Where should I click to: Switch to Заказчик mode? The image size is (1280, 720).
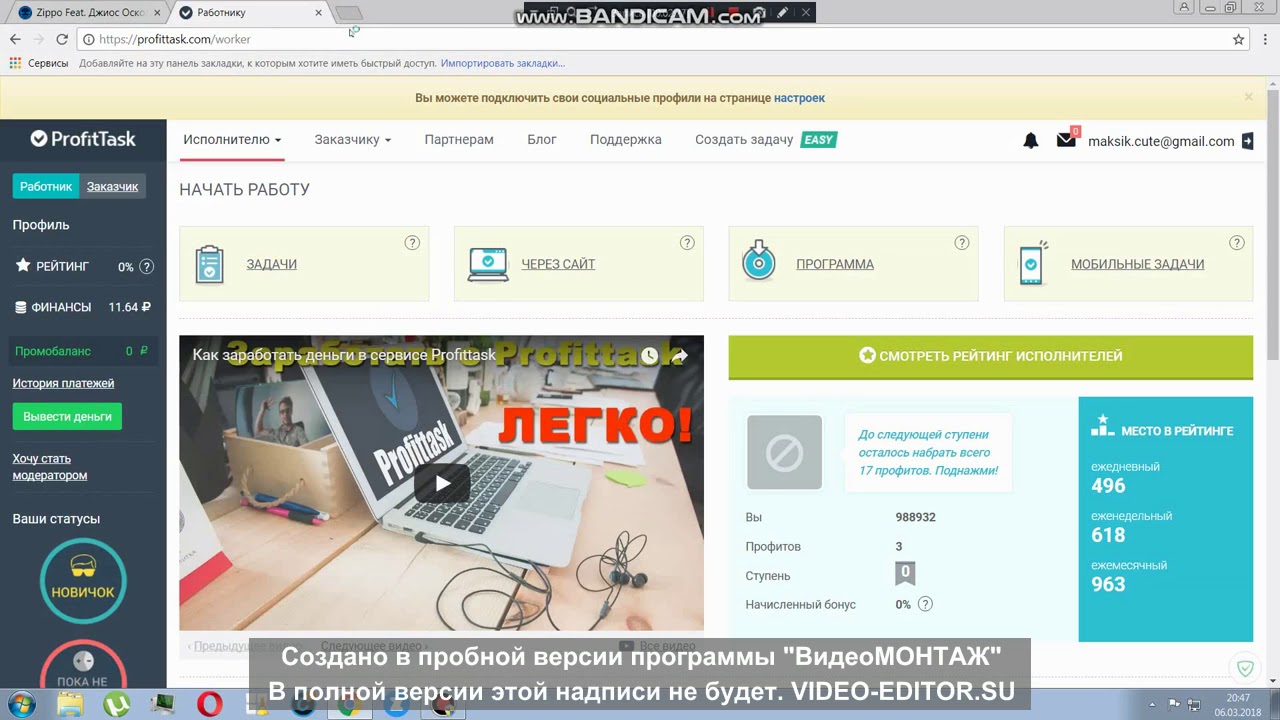click(x=112, y=187)
